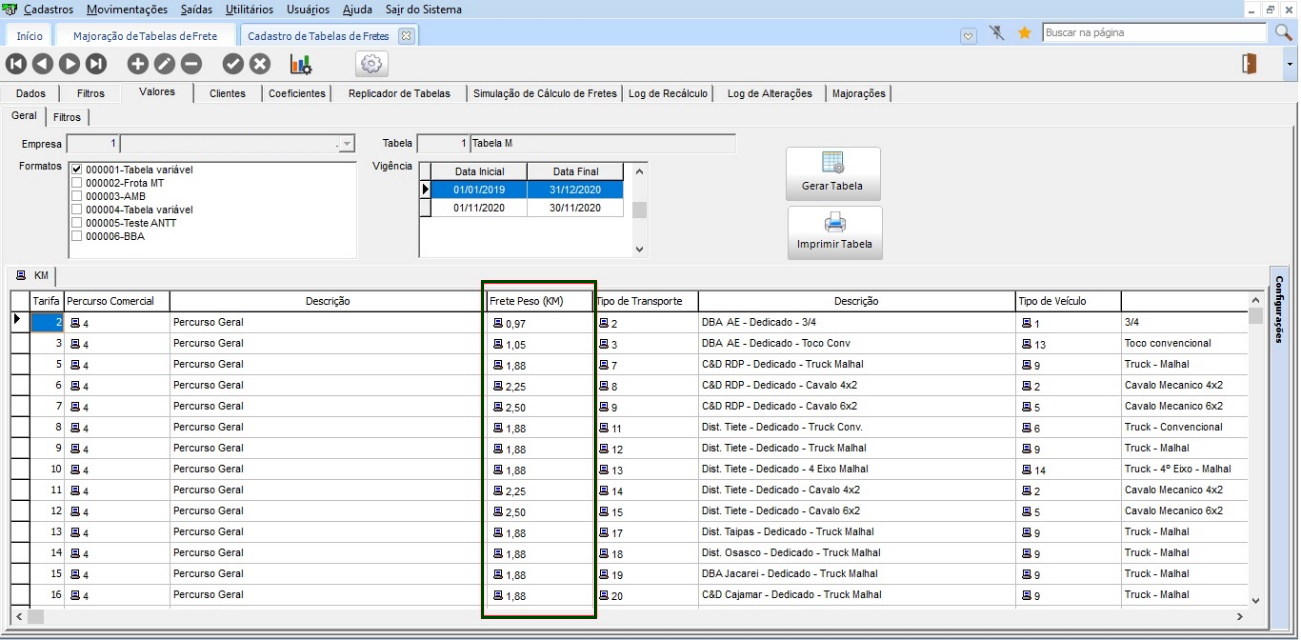
Task: Go to the first record arrow button
Action: pos(16,64)
